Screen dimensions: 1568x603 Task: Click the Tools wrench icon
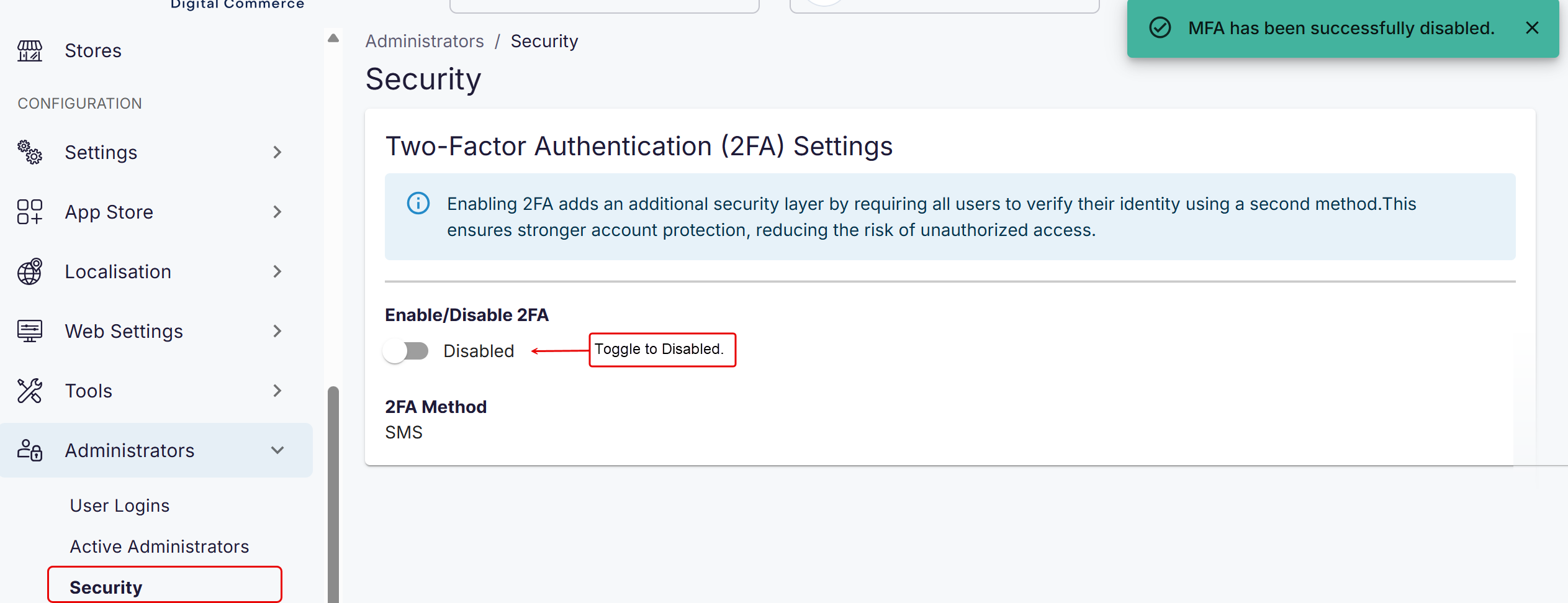29,391
